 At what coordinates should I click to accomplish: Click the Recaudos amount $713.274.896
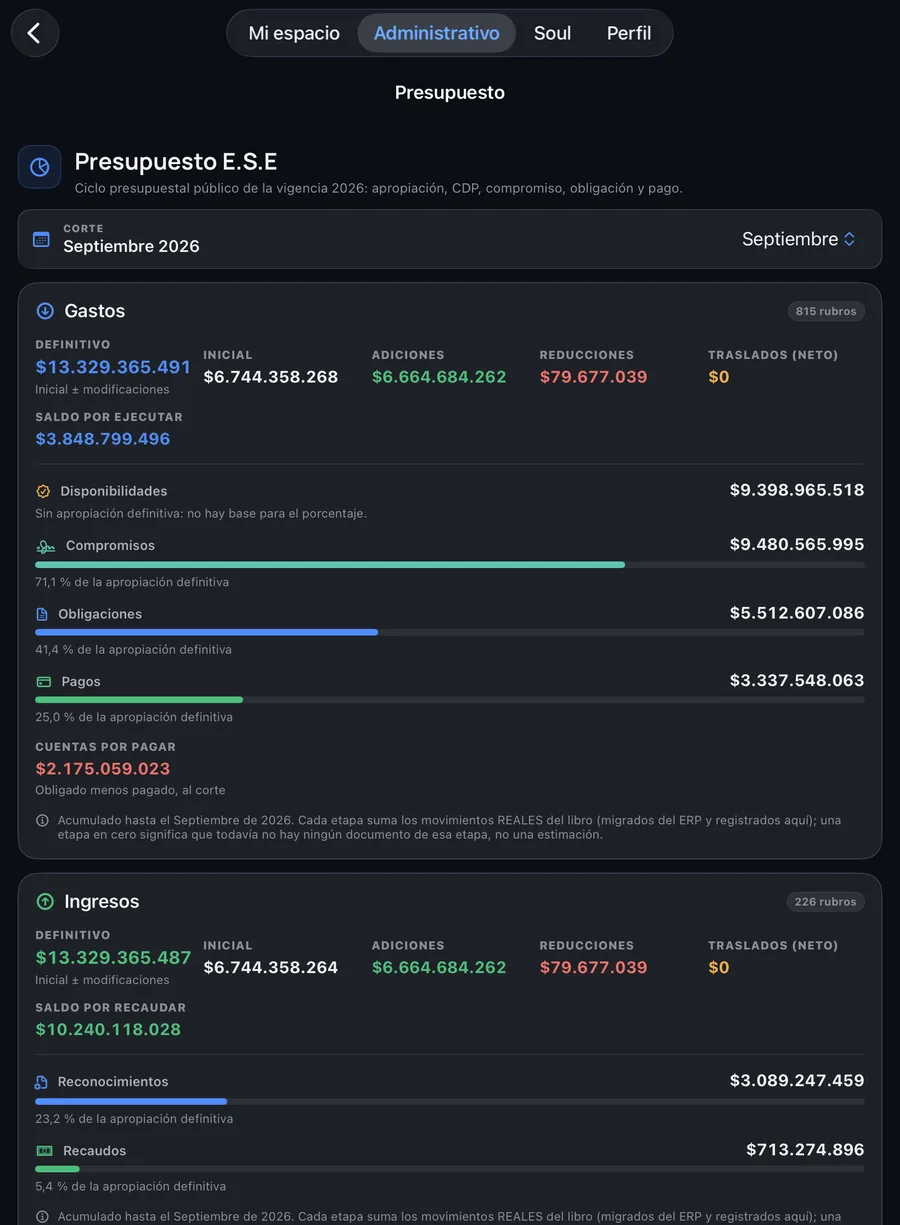[x=805, y=1150]
